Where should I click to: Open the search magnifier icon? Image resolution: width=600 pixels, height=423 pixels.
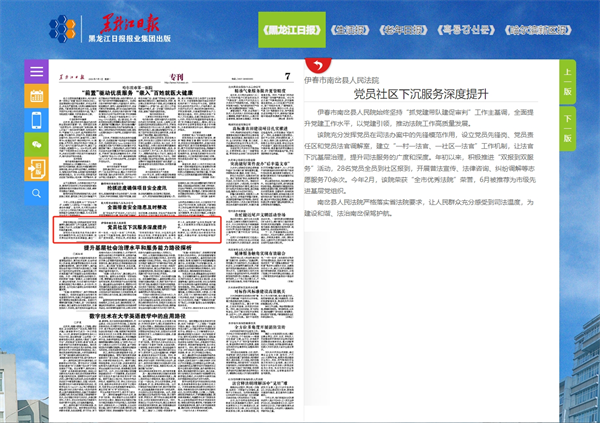[x=37, y=193]
